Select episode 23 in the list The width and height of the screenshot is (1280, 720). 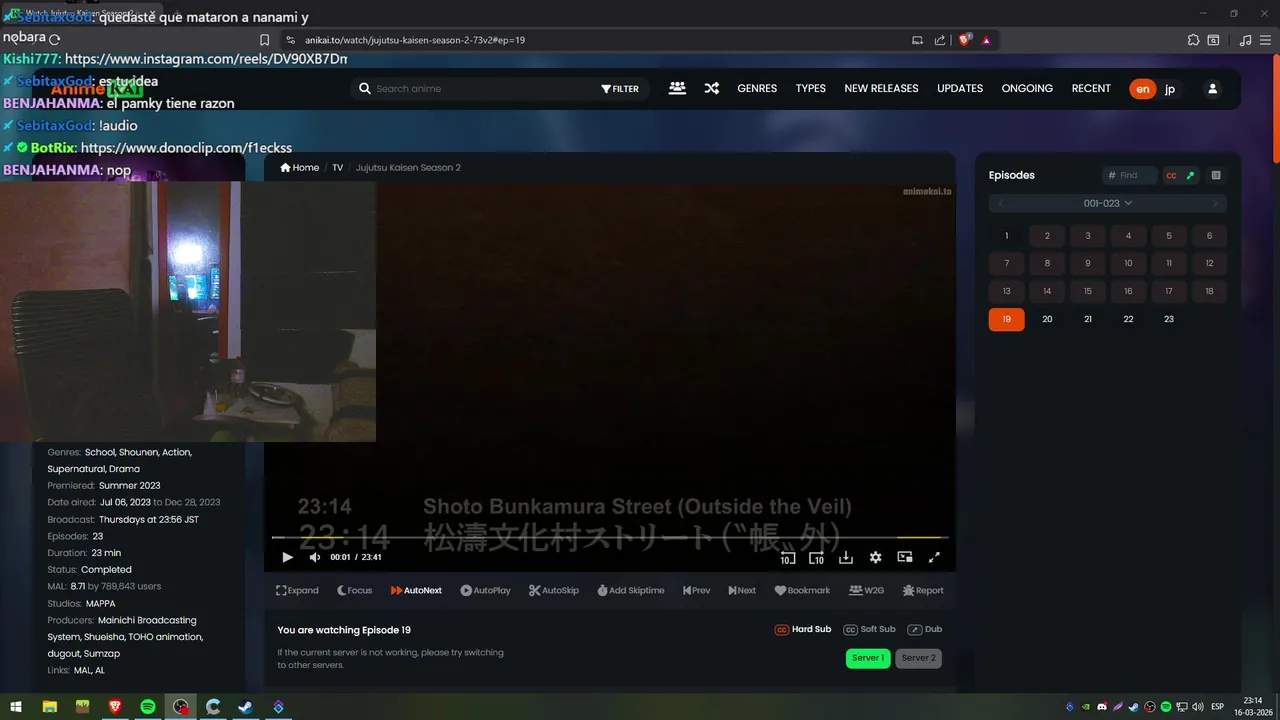(1168, 319)
